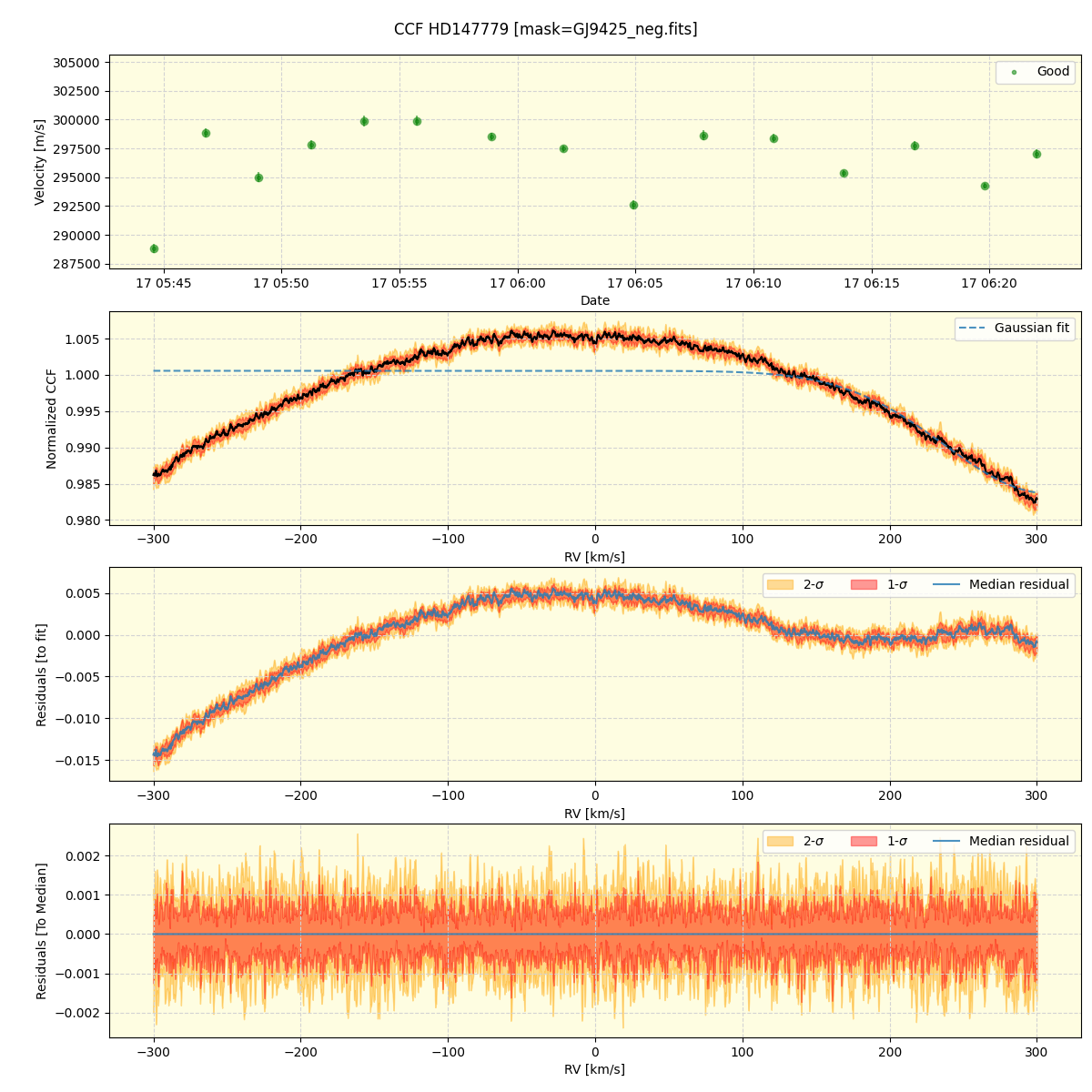Click the '1.005' tick on the CCF plot
The image size is (1092, 1092).
[83, 339]
